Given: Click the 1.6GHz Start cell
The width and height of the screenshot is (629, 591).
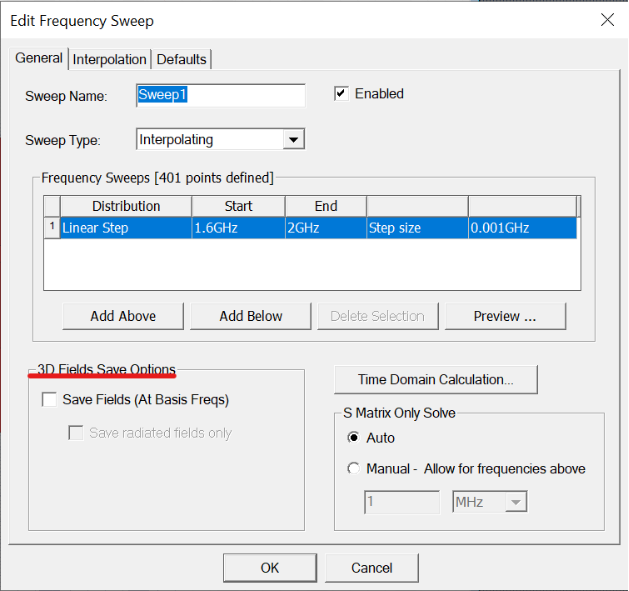Looking at the screenshot, I should click(238, 228).
